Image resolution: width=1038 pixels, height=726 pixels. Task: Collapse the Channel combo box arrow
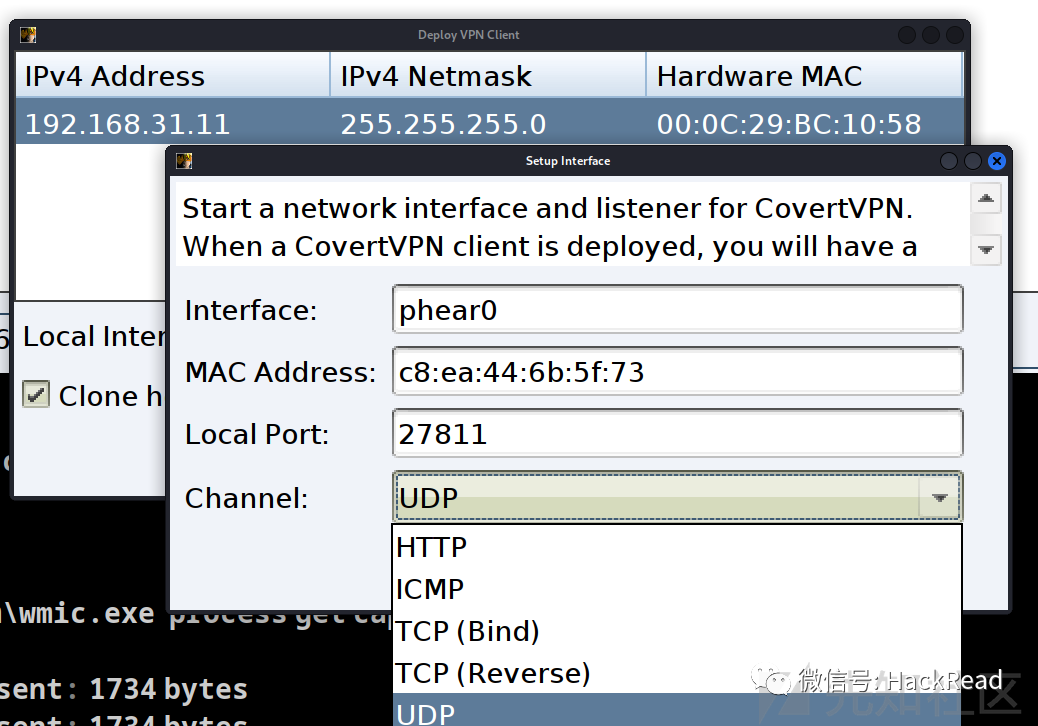[x=939, y=498]
